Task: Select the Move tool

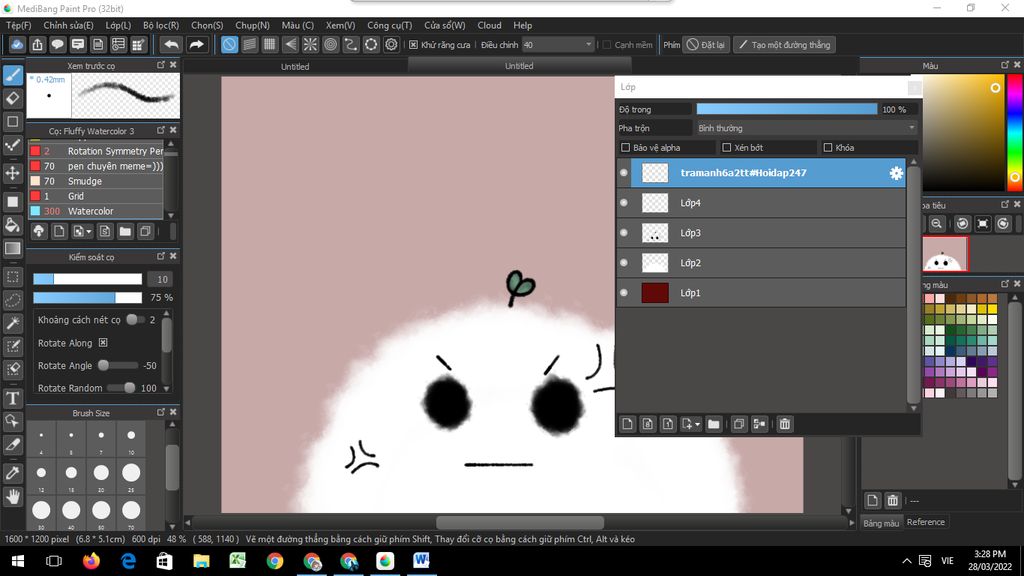Action: pos(12,173)
